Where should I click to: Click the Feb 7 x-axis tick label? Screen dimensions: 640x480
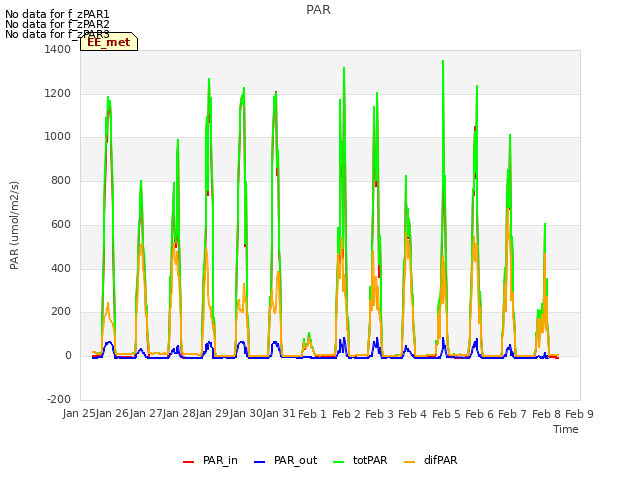(513, 414)
